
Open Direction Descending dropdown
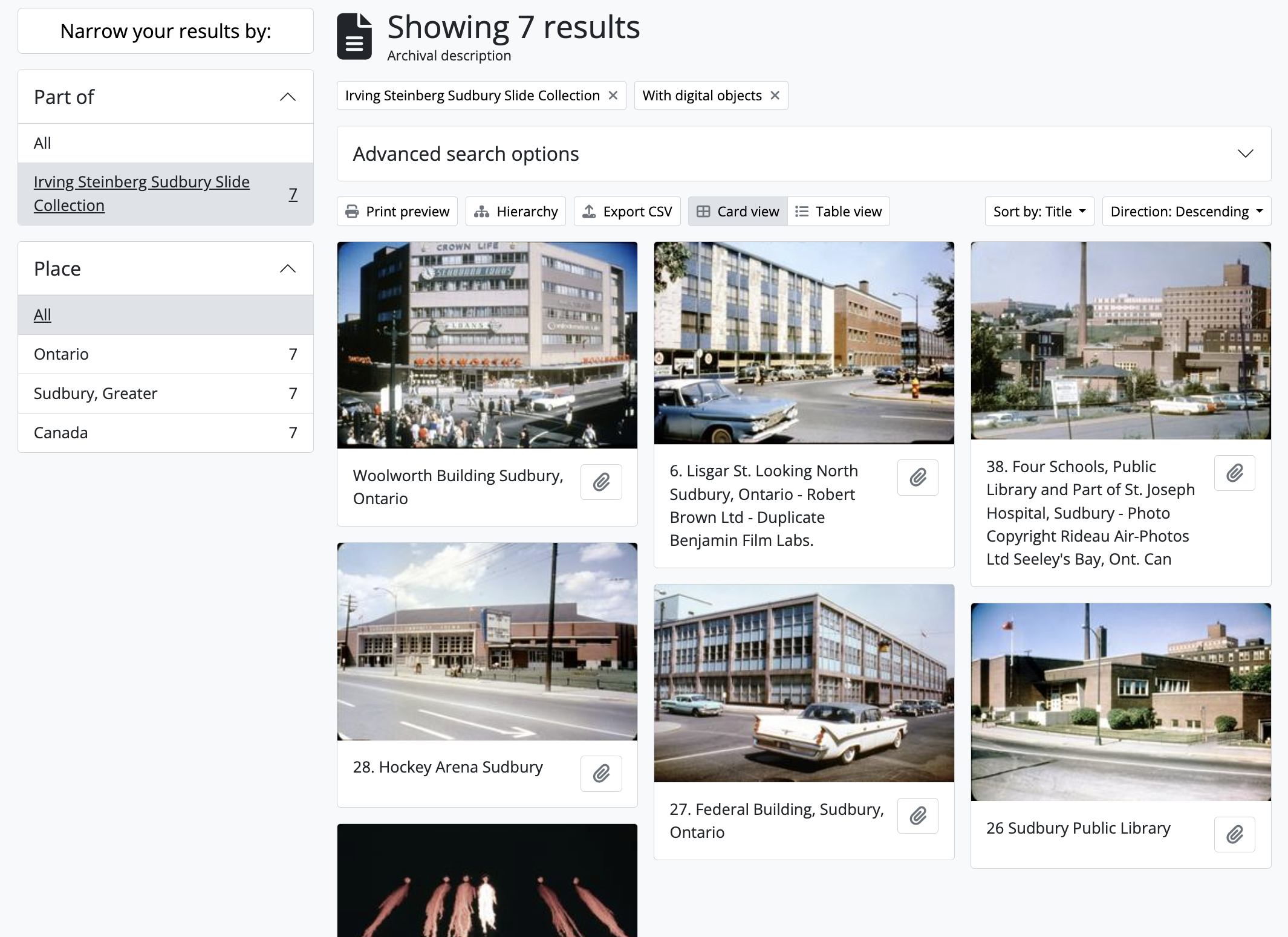tap(1186, 212)
